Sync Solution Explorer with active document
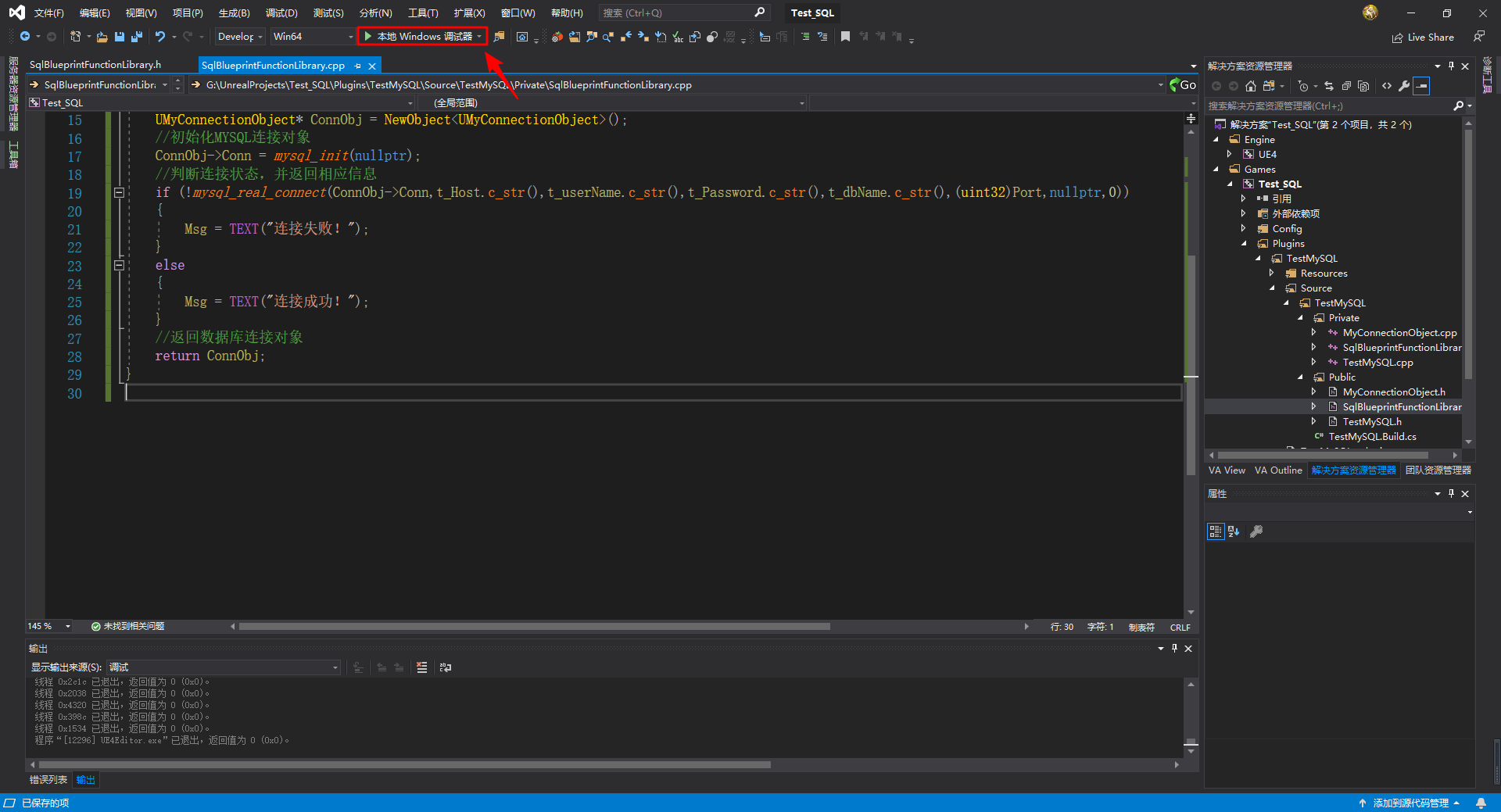The width and height of the screenshot is (1501, 812). point(1328,87)
